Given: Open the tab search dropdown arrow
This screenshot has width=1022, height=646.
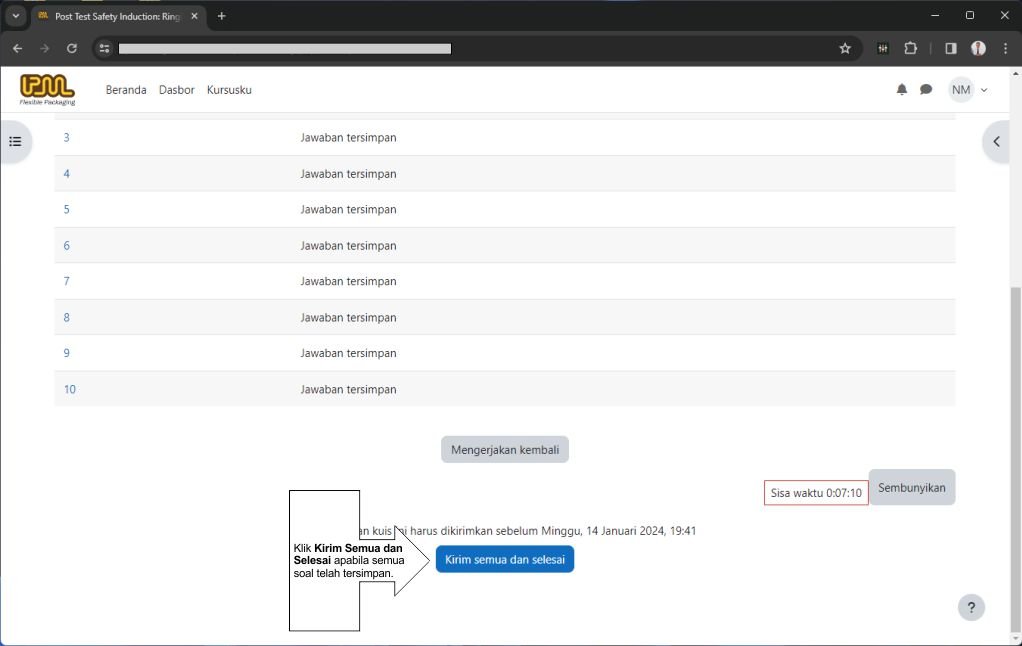Looking at the screenshot, I should click(16, 16).
